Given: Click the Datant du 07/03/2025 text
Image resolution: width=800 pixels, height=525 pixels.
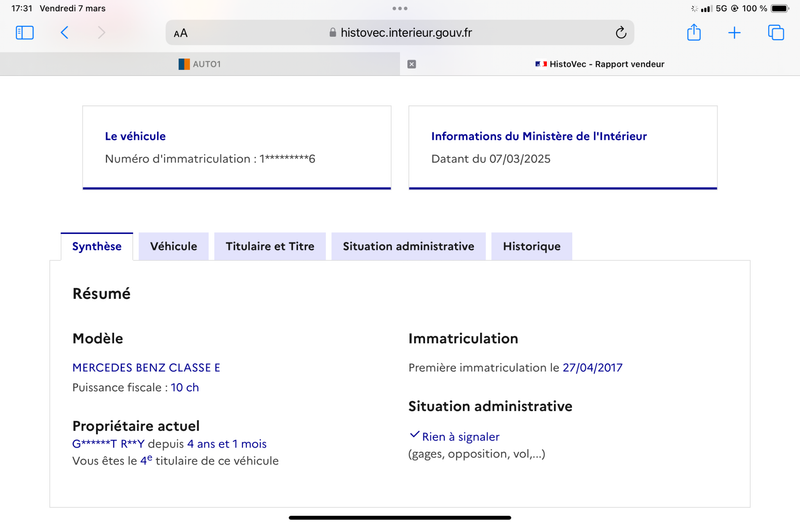Looking at the screenshot, I should click(x=491, y=159).
